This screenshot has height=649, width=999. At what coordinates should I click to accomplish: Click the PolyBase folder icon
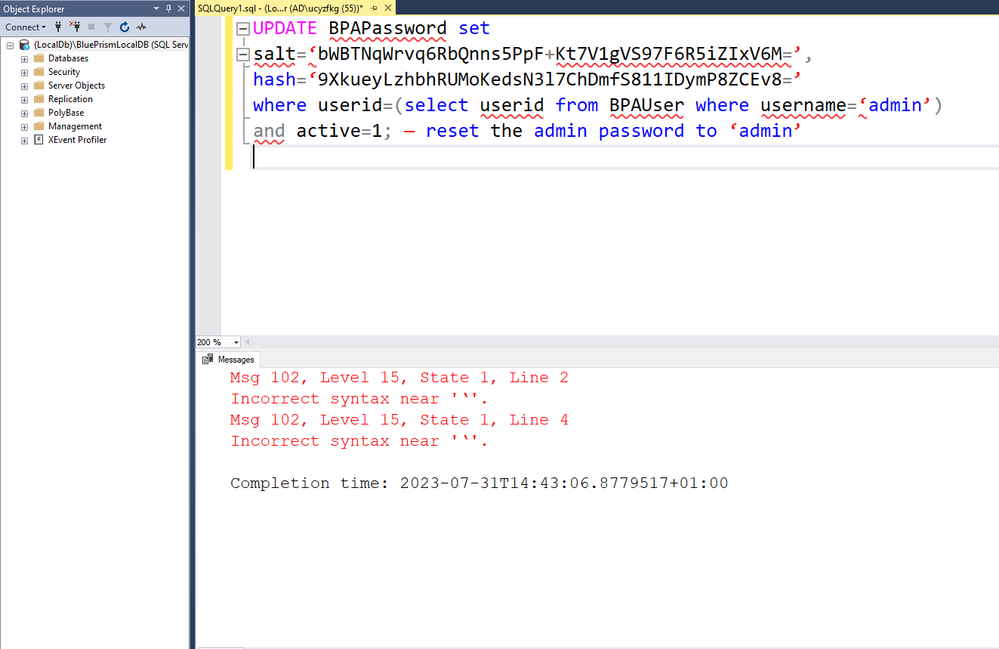[x=39, y=113]
